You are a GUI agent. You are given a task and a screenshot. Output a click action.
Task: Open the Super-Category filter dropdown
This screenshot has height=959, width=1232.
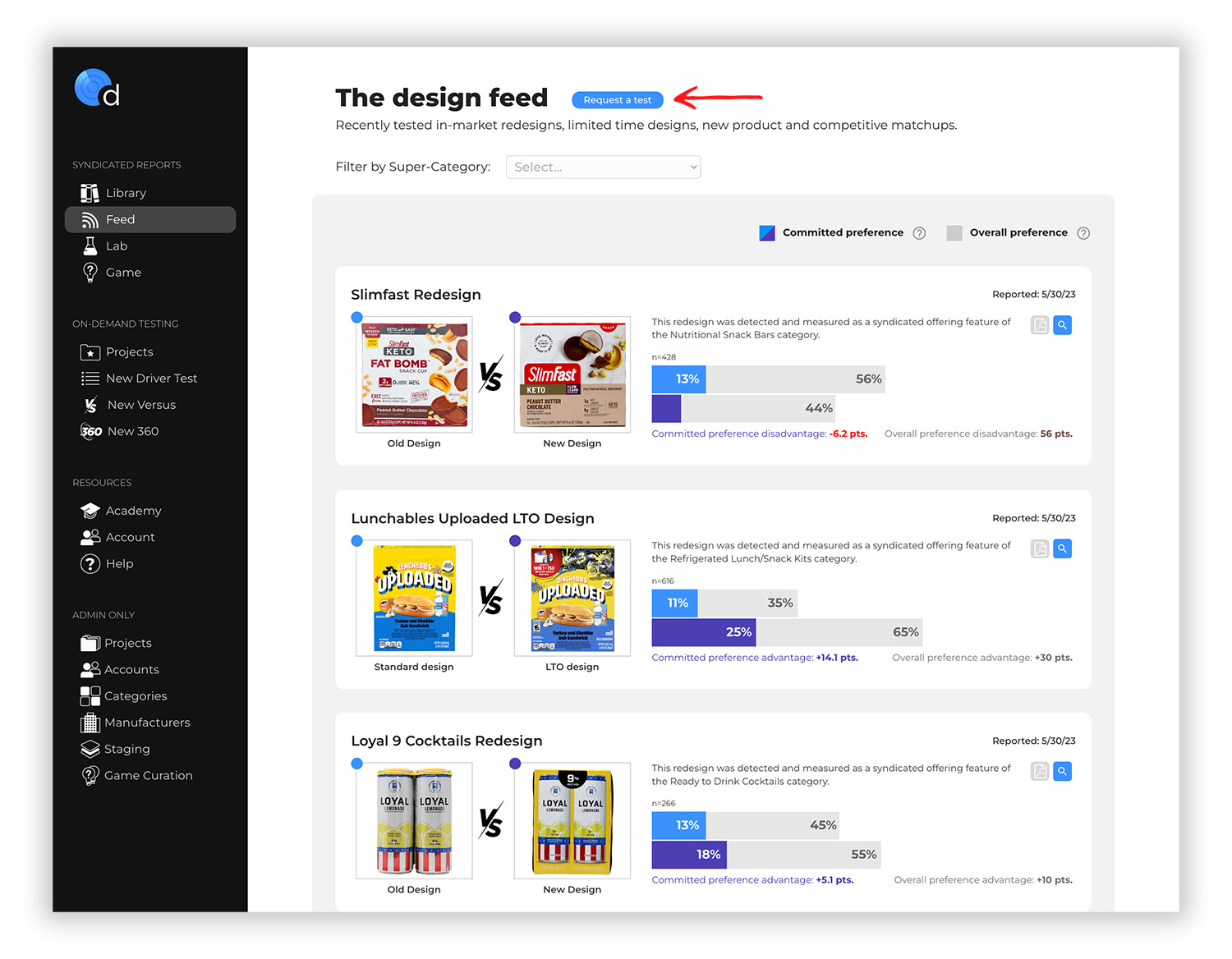tap(603, 167)
